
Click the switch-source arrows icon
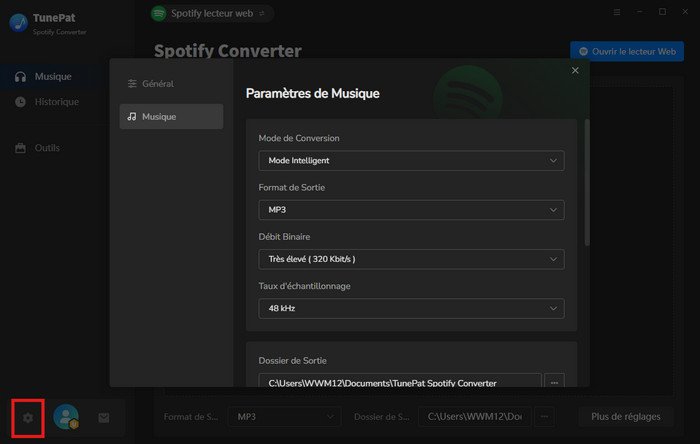262,13
